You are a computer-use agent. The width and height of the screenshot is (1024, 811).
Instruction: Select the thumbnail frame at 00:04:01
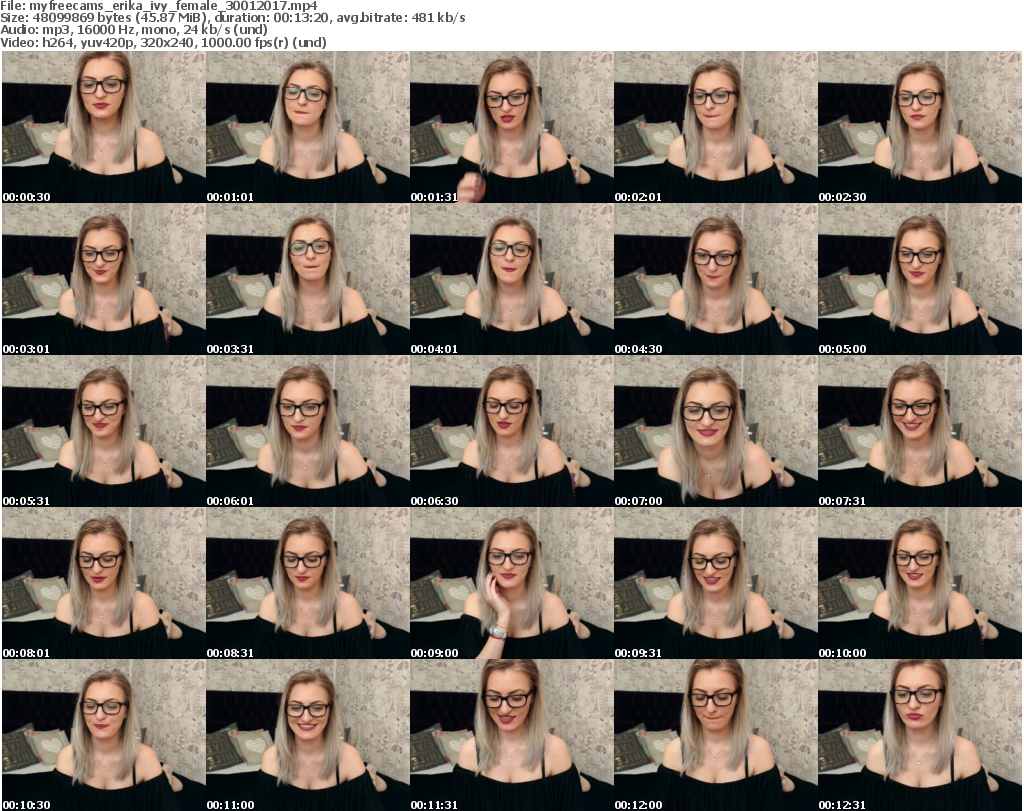512,279
